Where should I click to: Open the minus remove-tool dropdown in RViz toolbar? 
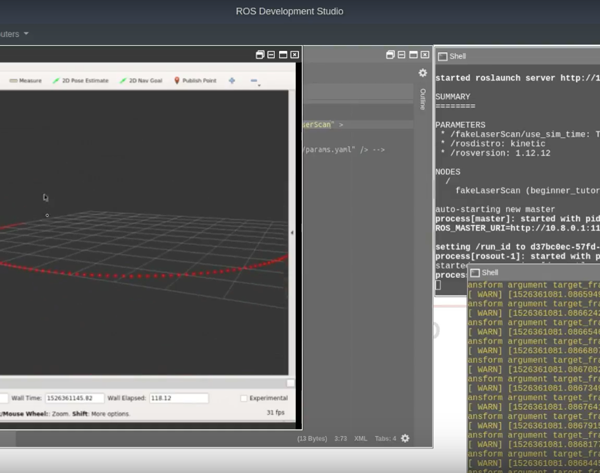pyautogui.click(x=255, y=81)
